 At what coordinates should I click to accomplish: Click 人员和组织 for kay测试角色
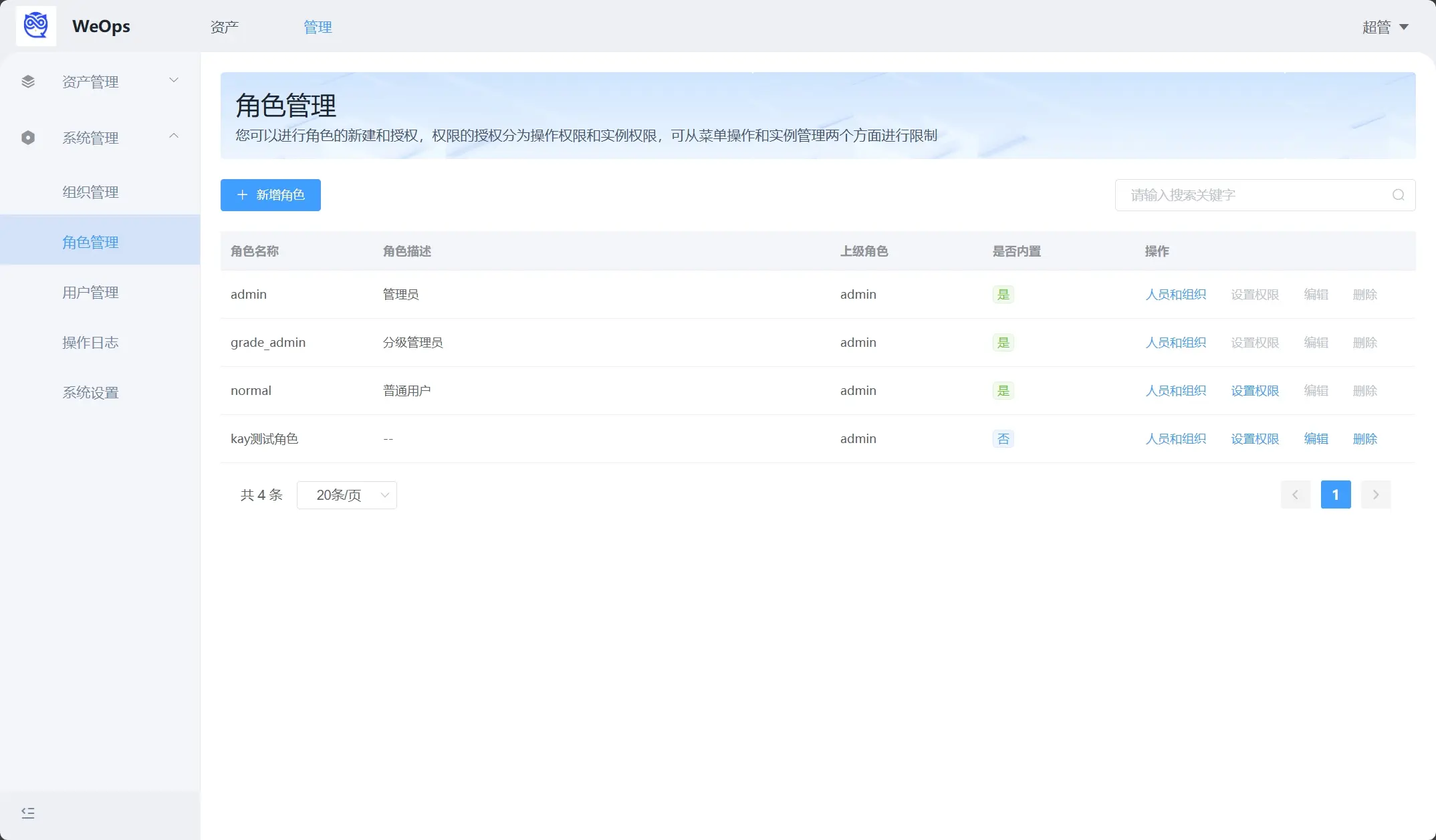1176,439
